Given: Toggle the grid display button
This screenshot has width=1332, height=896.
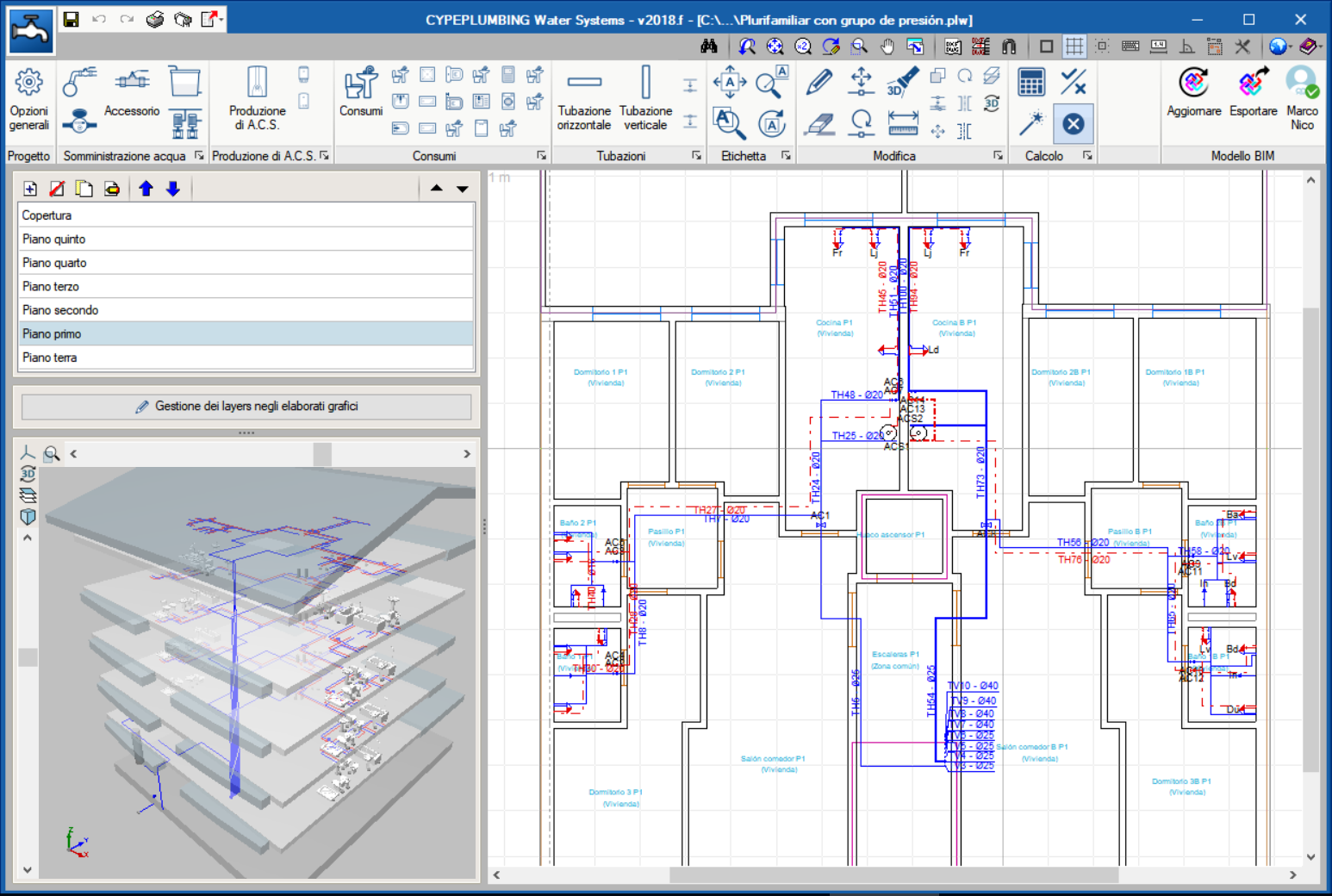Looking at the screenshot, I should [1074, 47].
